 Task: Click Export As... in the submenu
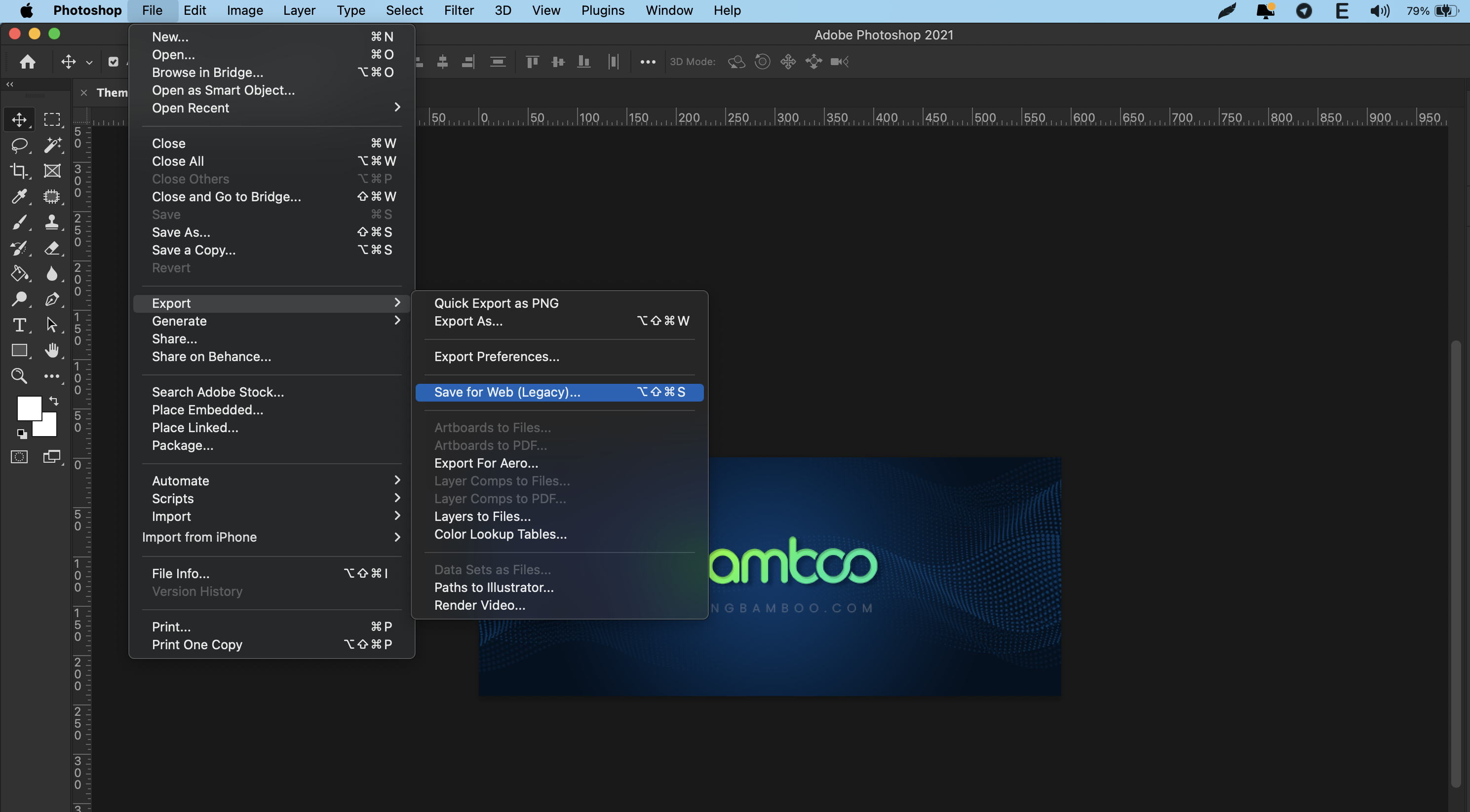(468, 321)
